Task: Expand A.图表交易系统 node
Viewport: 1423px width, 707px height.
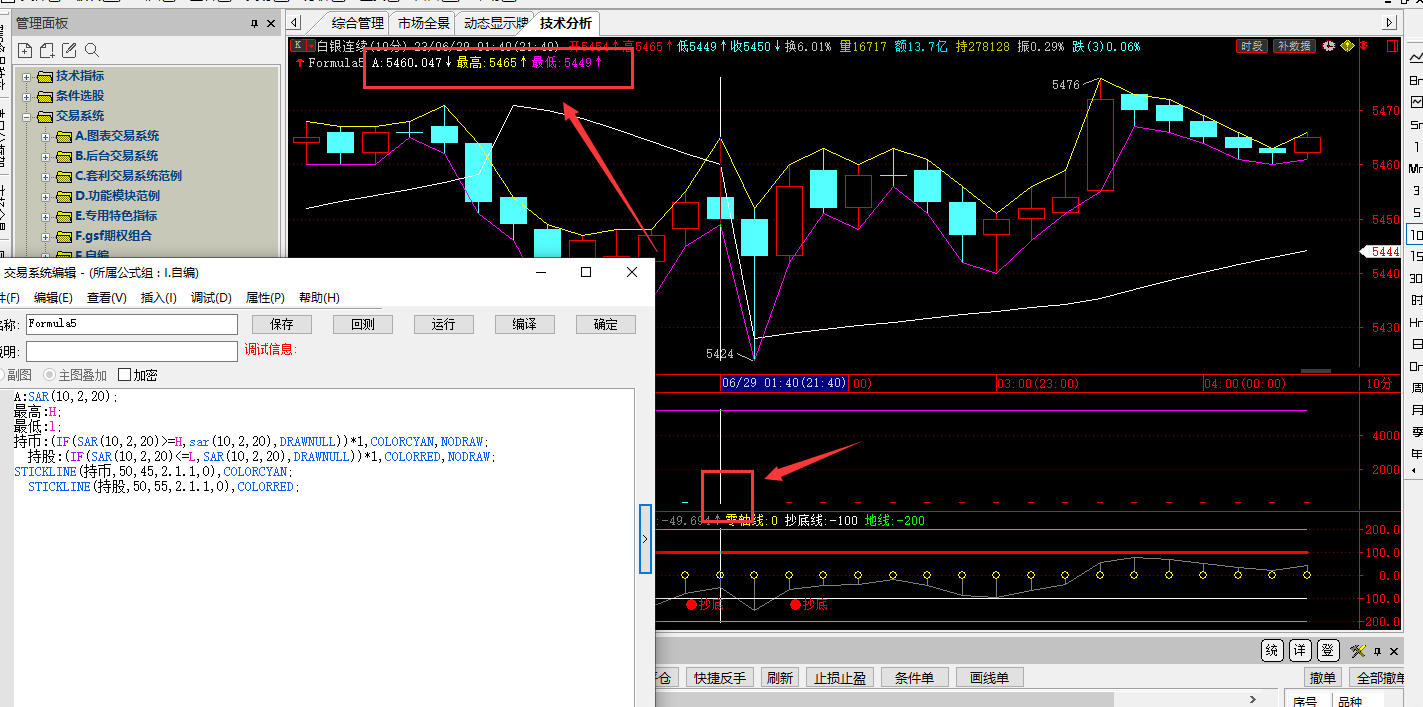Action: point(46,136)
